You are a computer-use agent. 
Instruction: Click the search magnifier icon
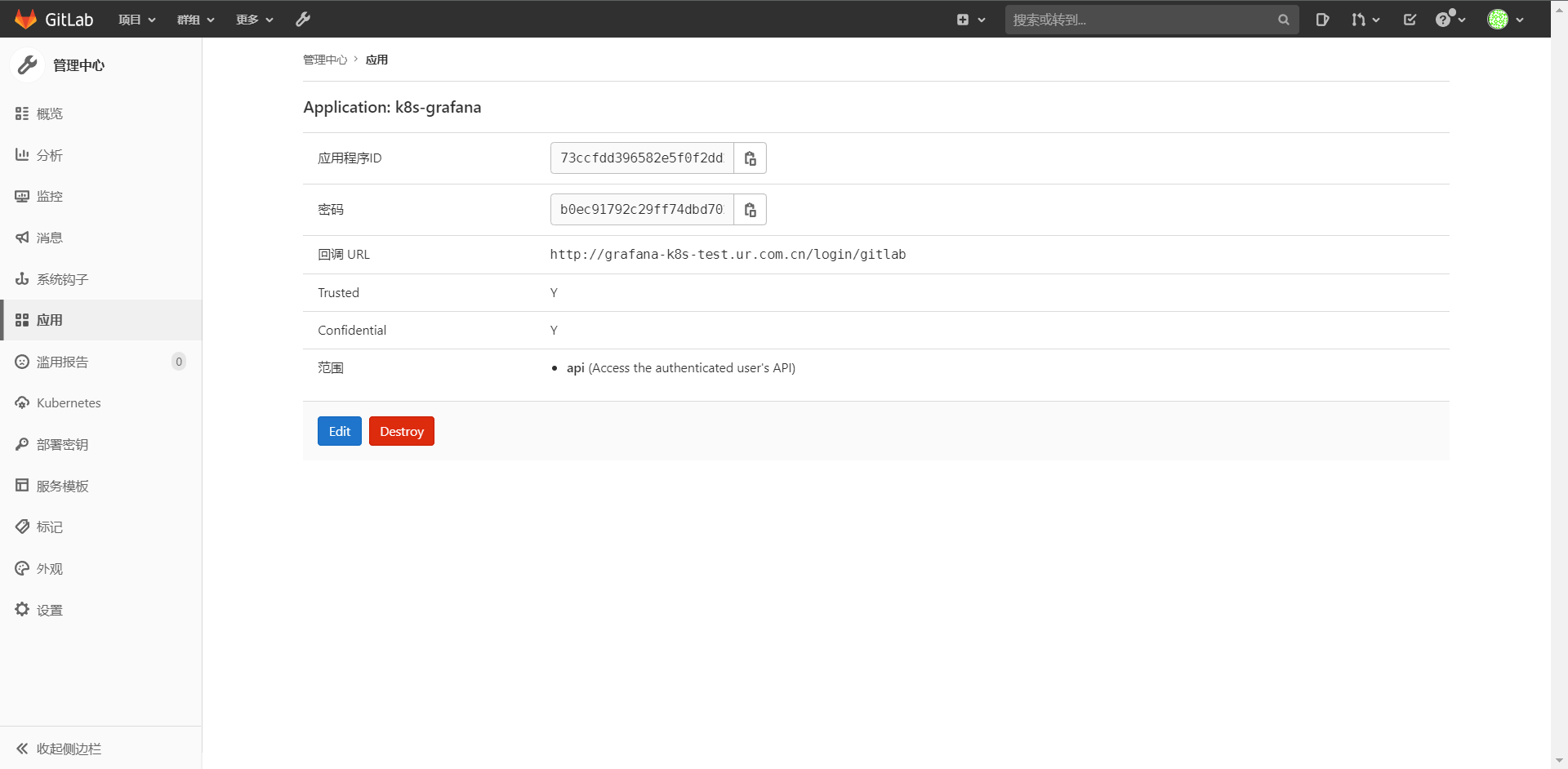tap(1284, 20)
